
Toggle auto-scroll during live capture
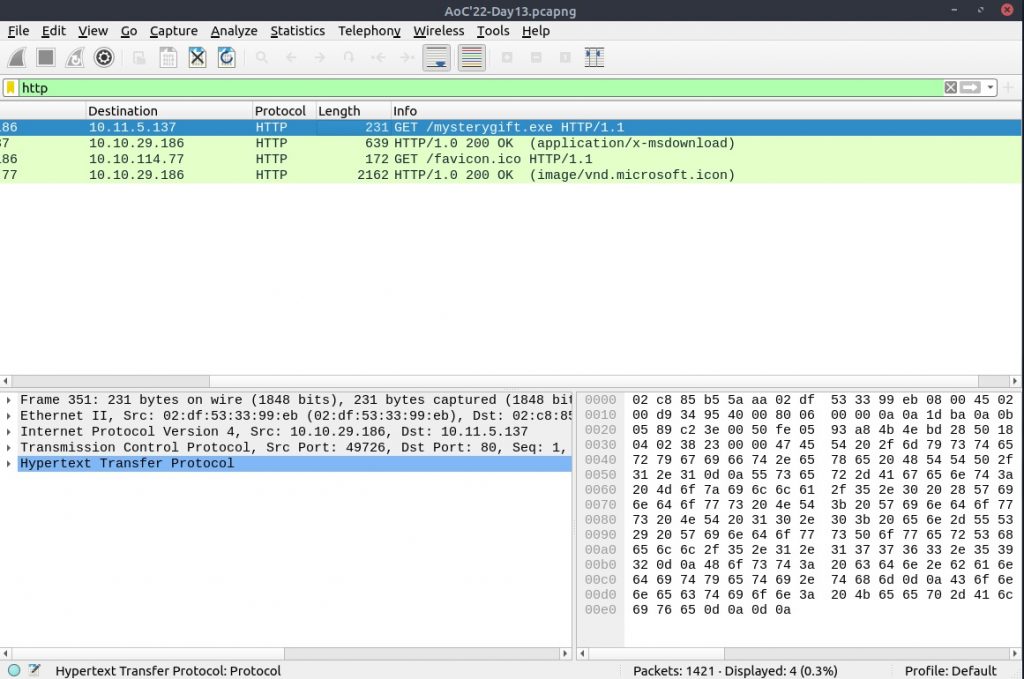pyautogui.click(x=436, y=58)
